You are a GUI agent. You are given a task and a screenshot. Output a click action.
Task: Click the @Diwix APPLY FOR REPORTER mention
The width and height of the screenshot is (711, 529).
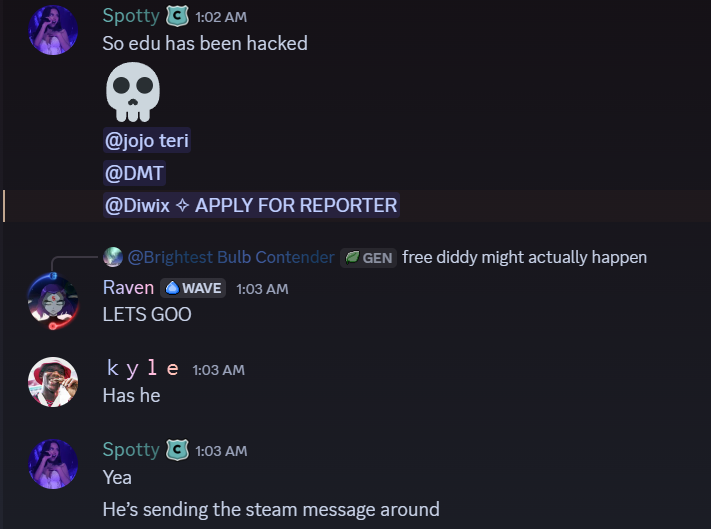pos(251,205)
